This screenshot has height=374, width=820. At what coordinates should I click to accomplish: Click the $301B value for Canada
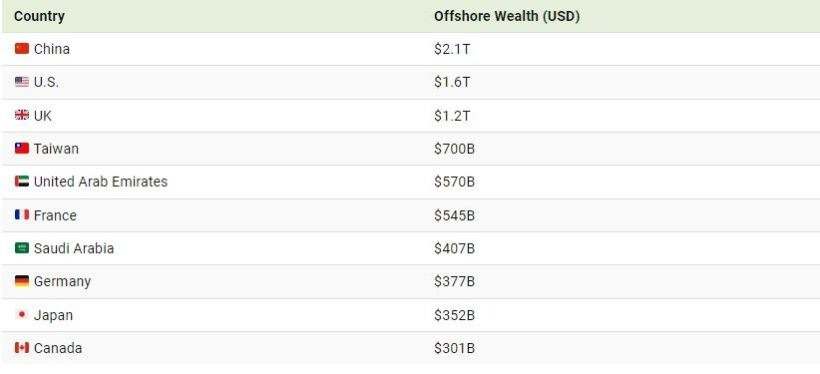[x=454, y=348]
